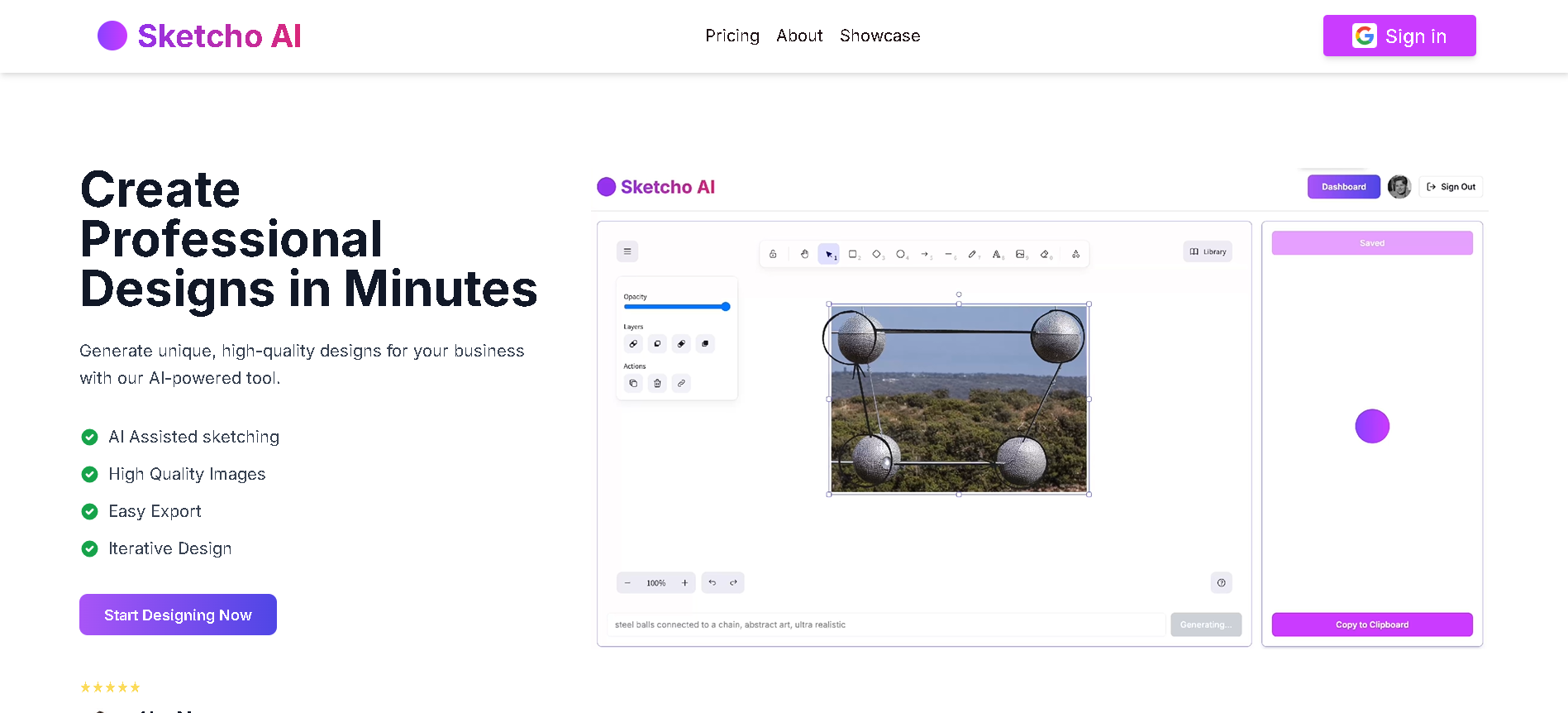Click the 'Easy Export' feature text
1568x713 pixels.
155,511
